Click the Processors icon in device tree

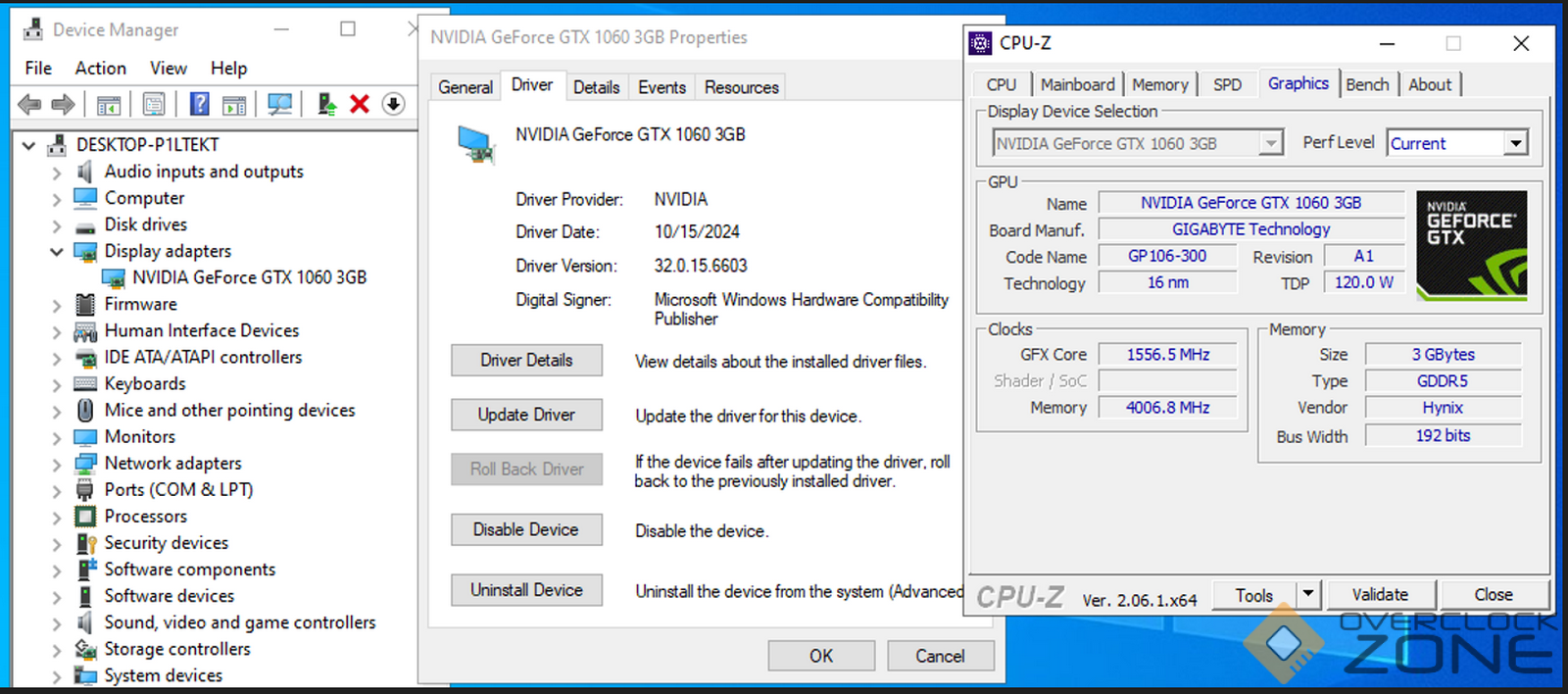86,516
